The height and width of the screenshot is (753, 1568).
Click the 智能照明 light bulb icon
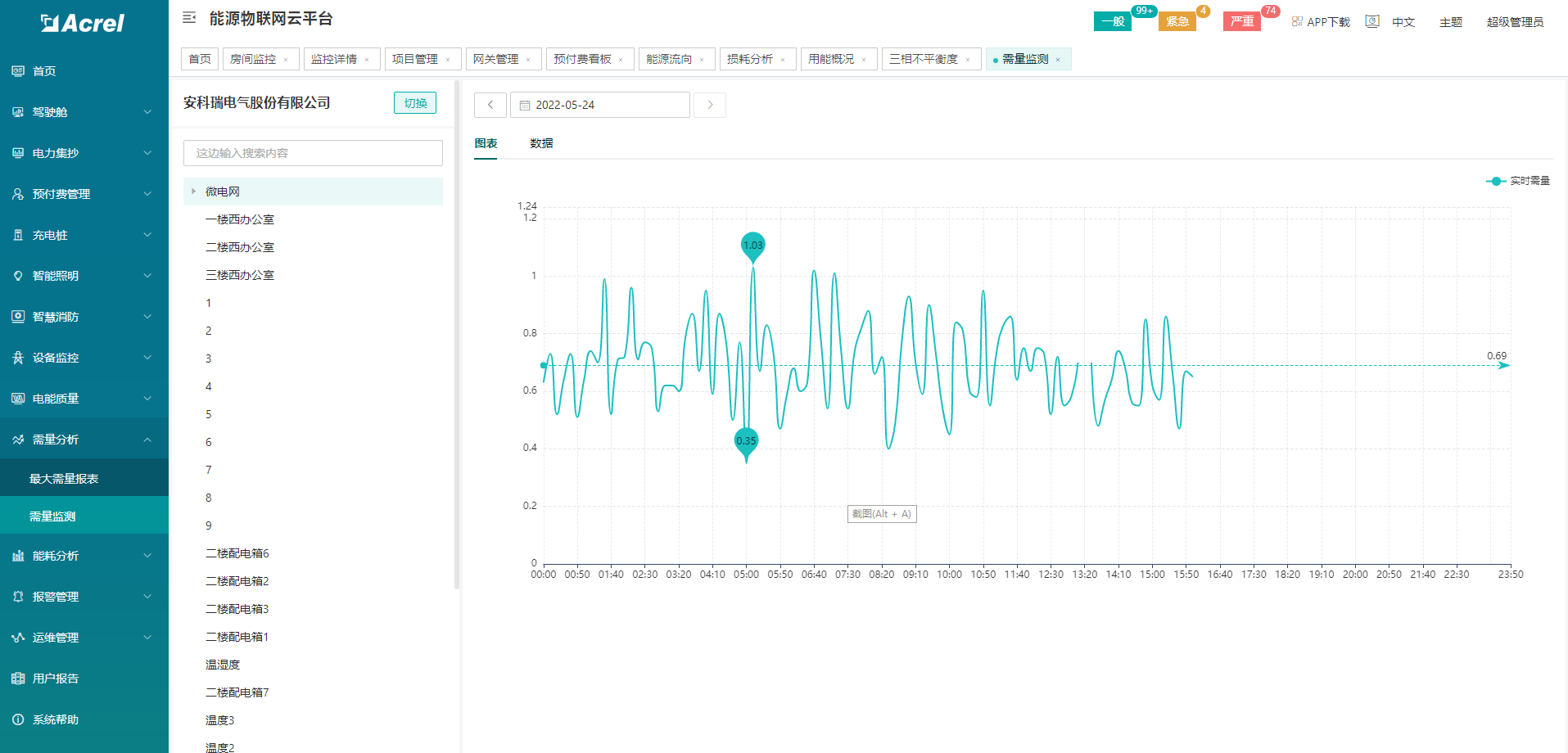18,276
